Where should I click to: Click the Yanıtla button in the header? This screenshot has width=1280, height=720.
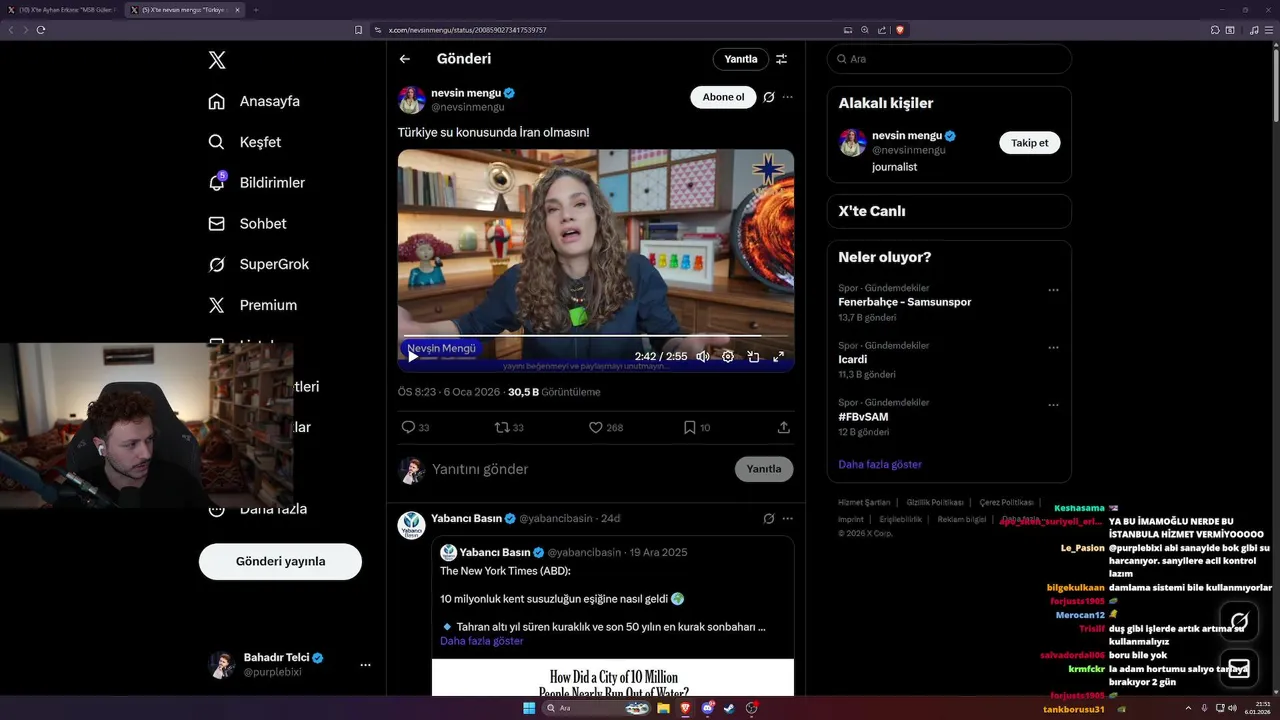coord(741,59)
